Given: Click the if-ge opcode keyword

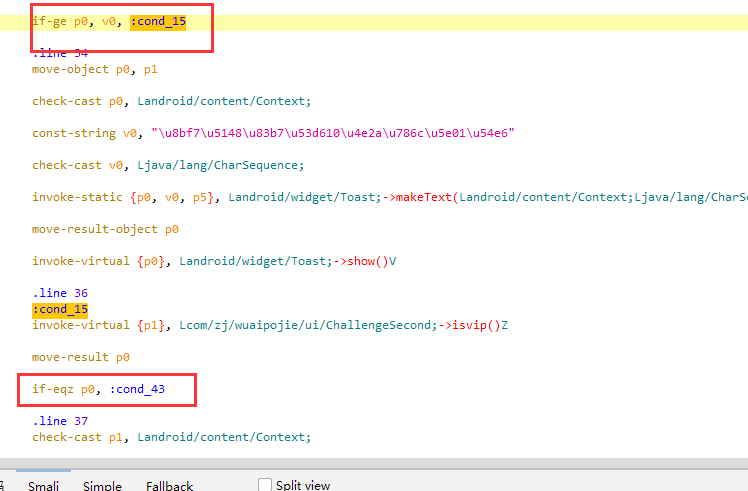Looking at the screenshot, I should point(50,21).
